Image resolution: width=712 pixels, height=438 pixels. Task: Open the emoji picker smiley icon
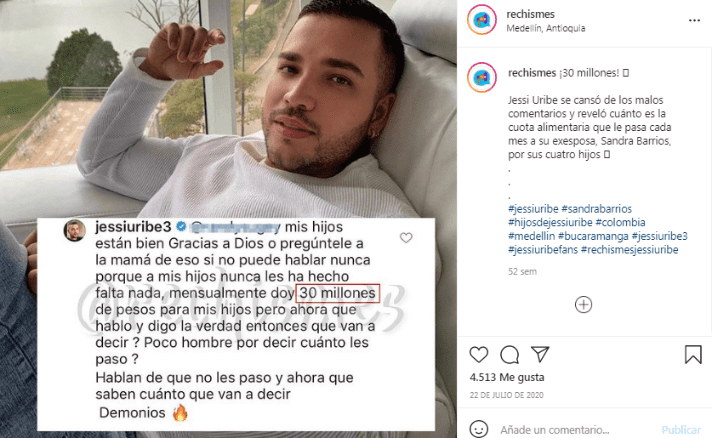479,429
